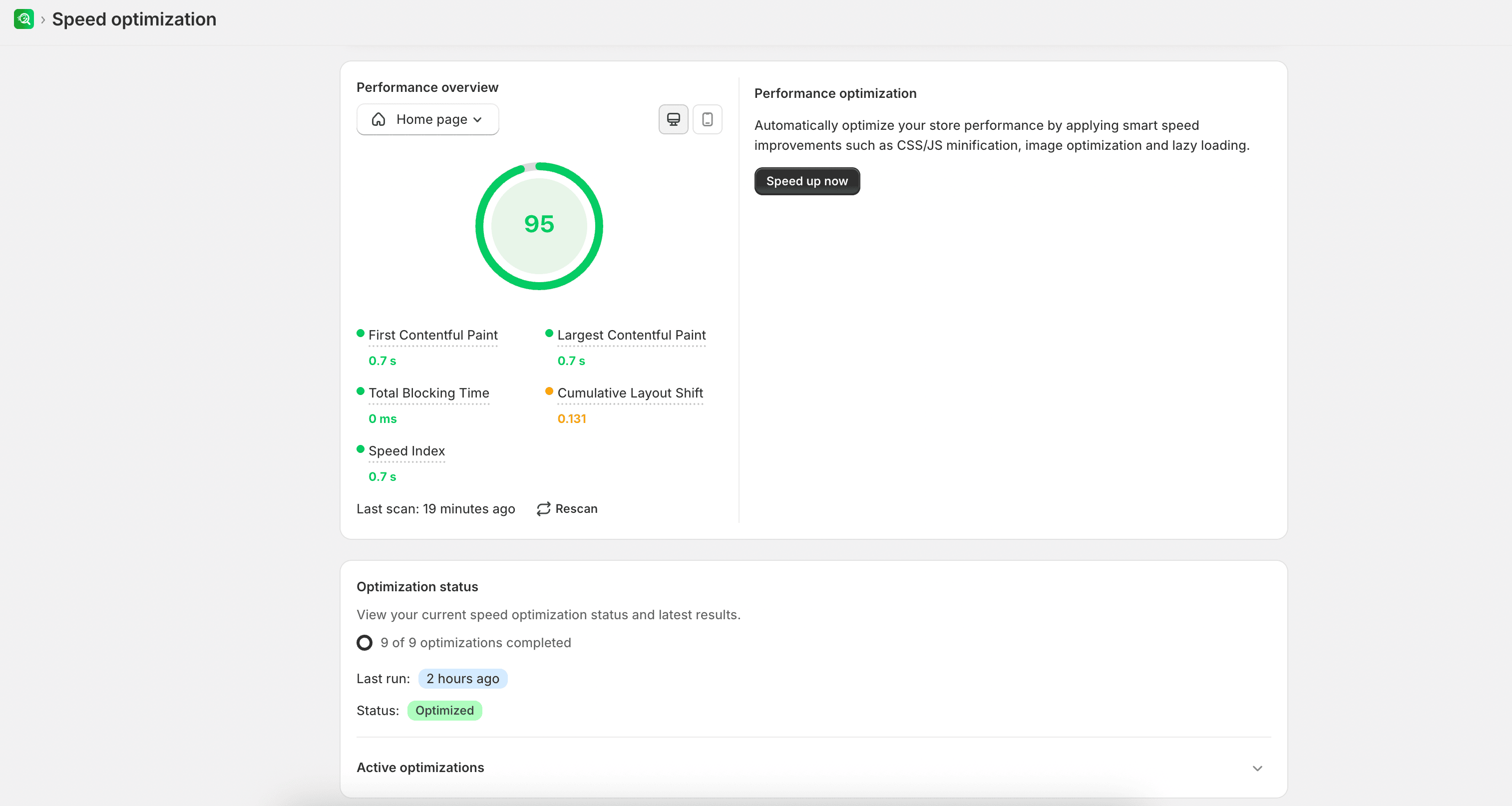Click the Performance optimization heading
Viewport: 1512px width, 806px height.
tap(835, 93)
